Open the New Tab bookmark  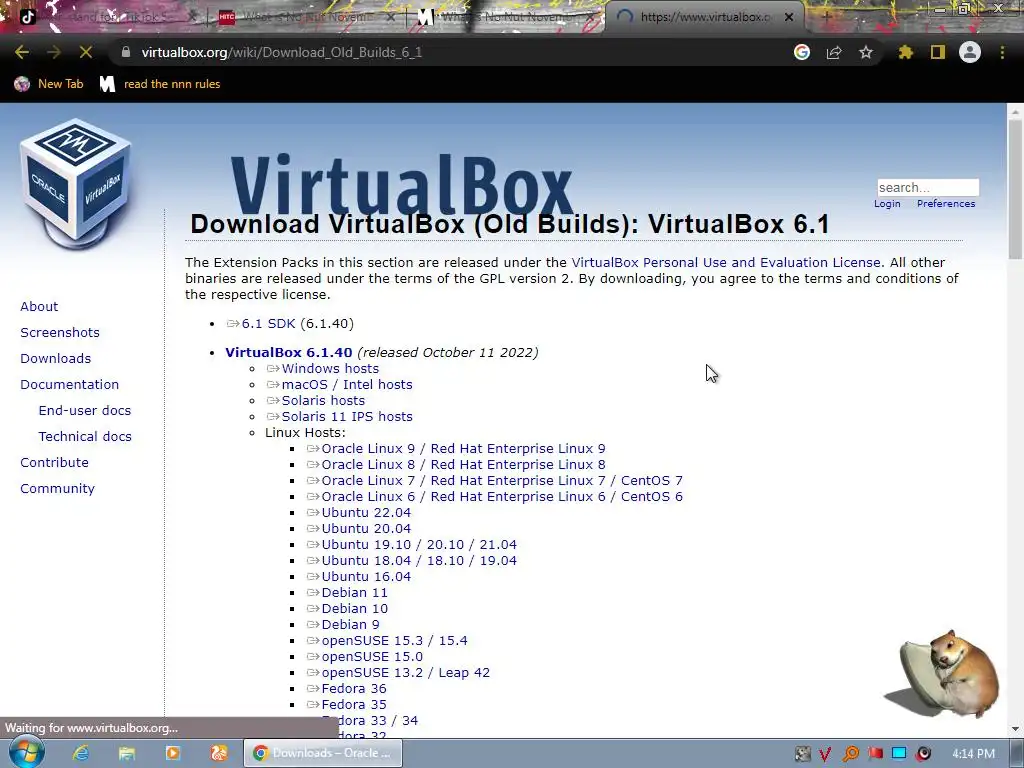click(49, 84)
